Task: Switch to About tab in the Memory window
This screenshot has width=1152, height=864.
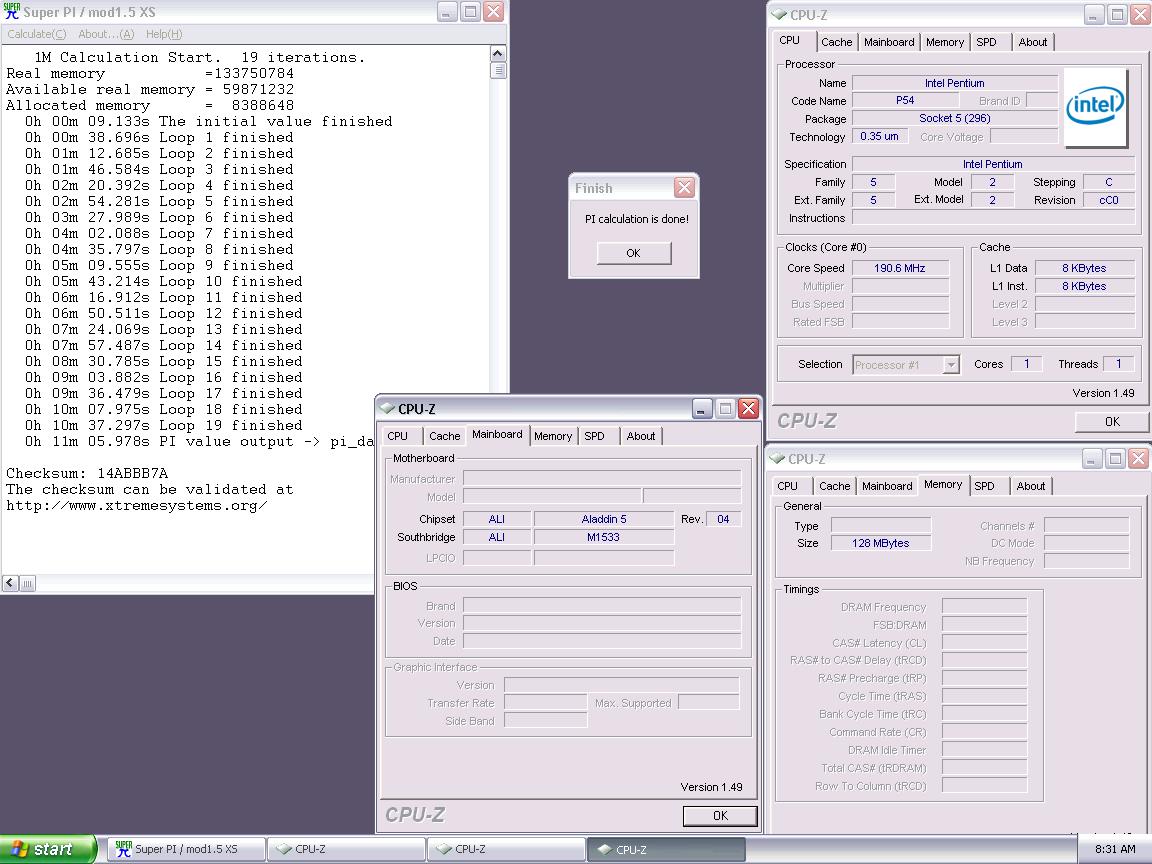Action: [1031, 486]
